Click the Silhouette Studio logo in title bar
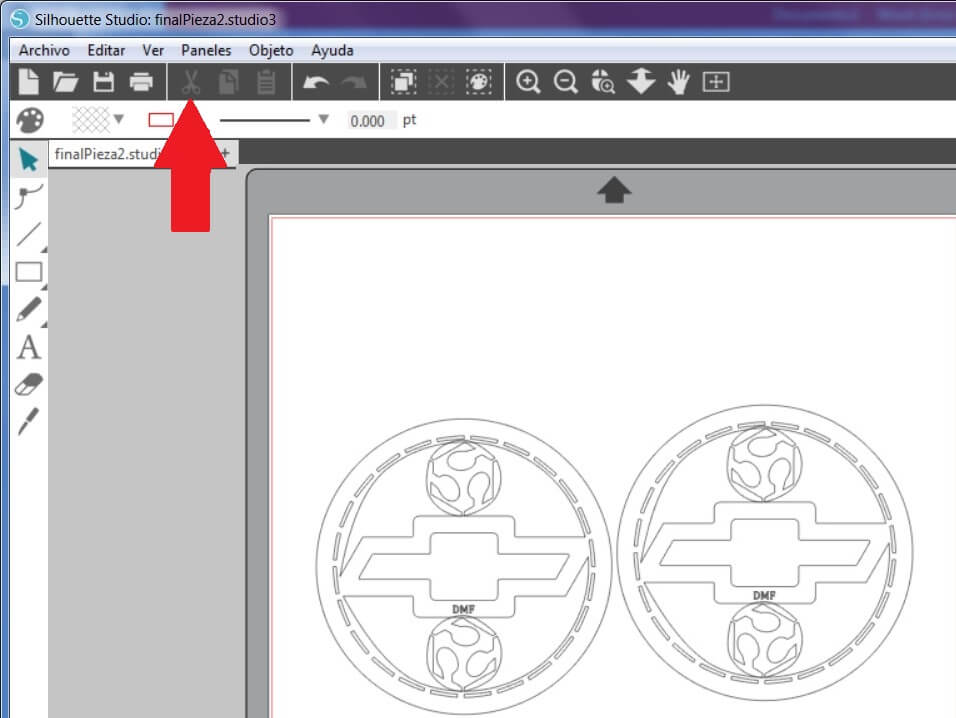 tap(20, 19)
